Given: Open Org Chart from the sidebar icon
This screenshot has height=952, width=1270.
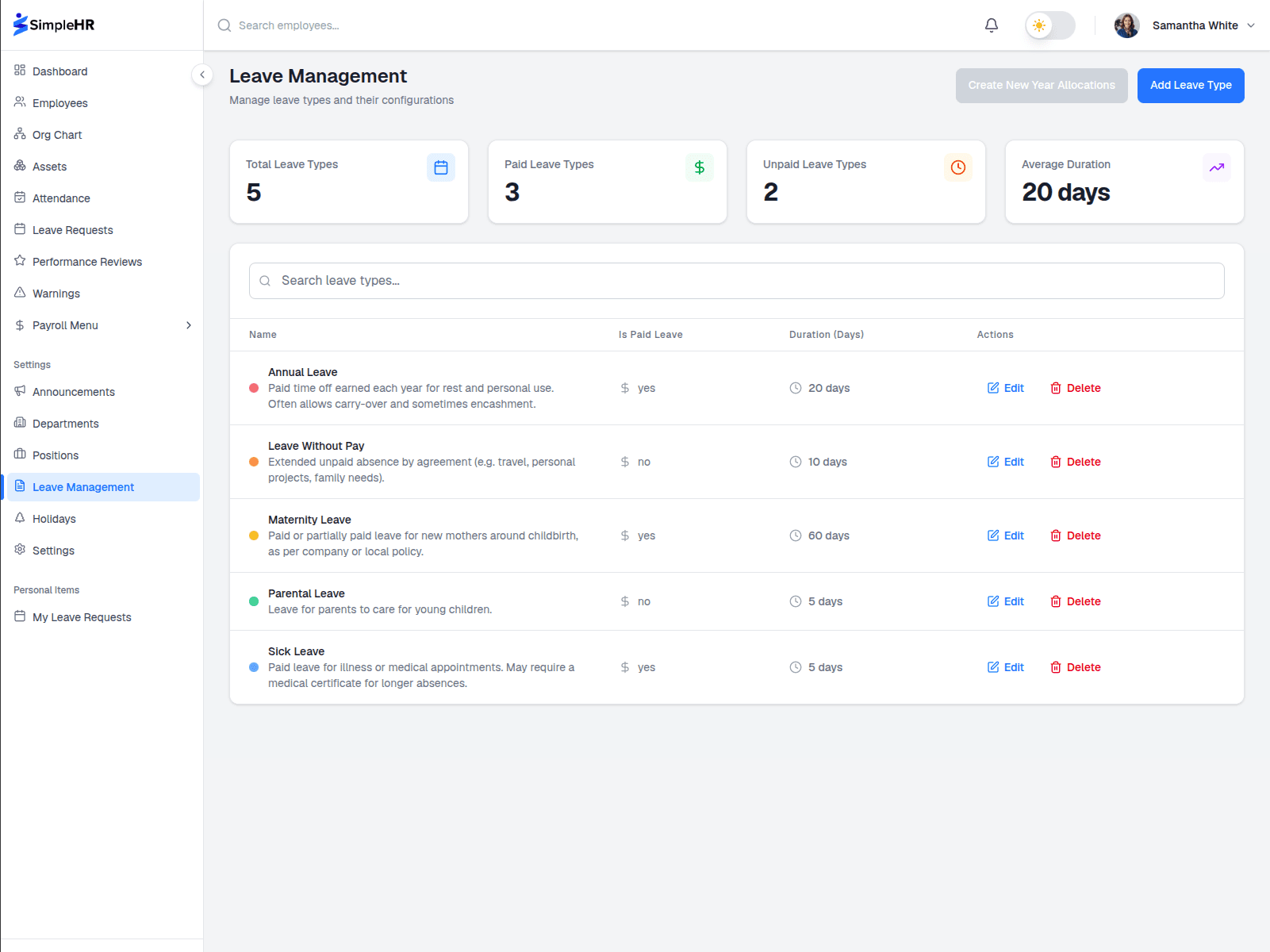Looking at the screenshot, I should tap(19, 134).
